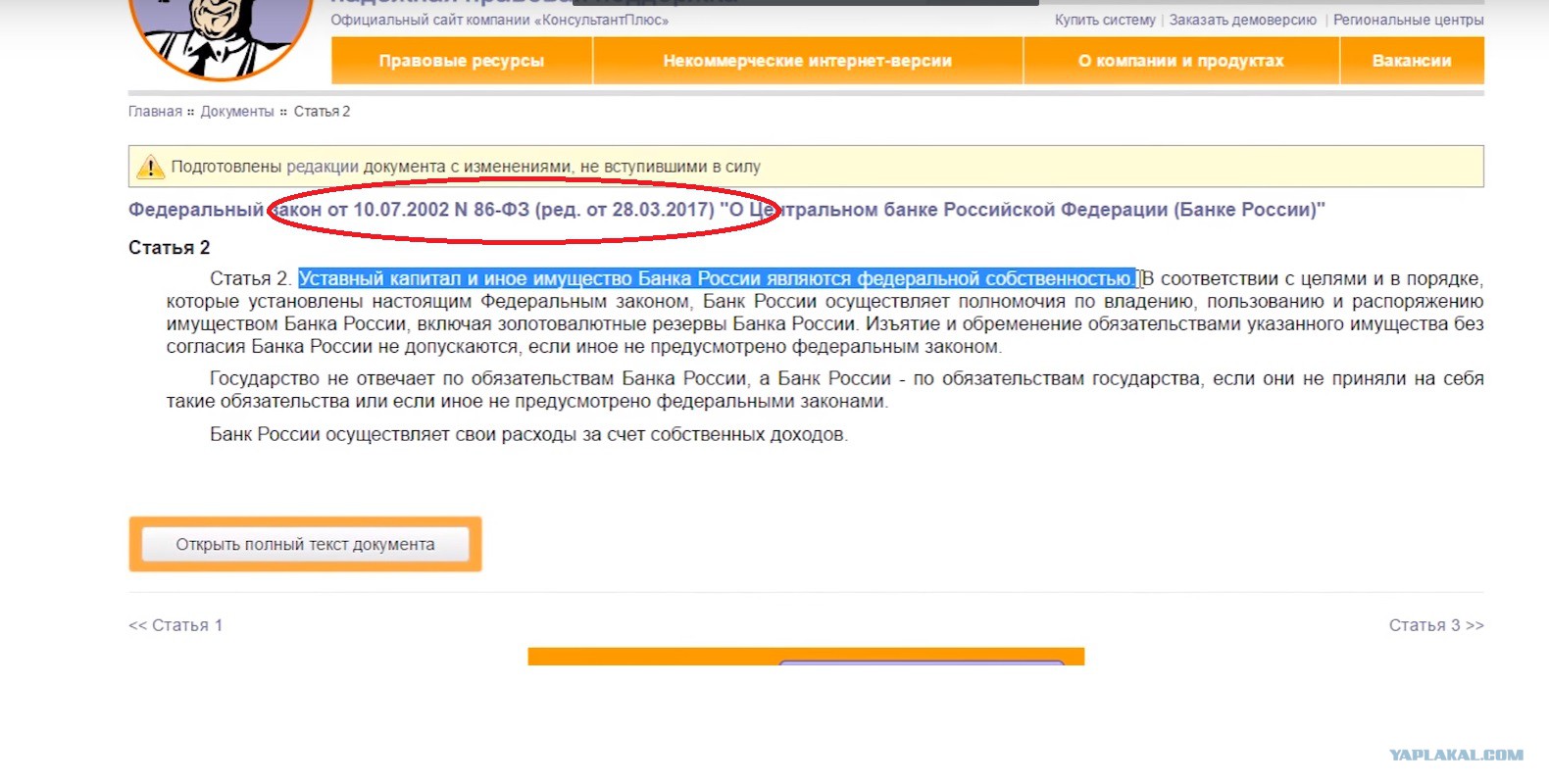
Task: Click the yellow warning triangle icon
Action: [150, 167]
